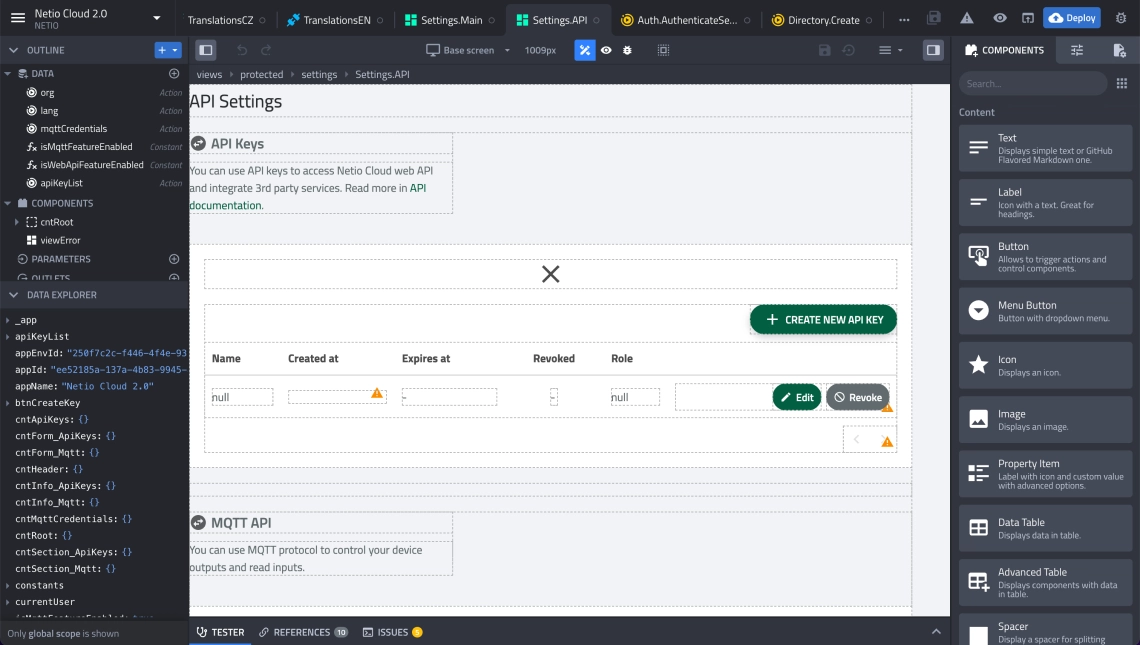This screenshot has height=645, width=1140.
Task: Click the undo arrow in editor toolbar
Action: coord(242,50)
